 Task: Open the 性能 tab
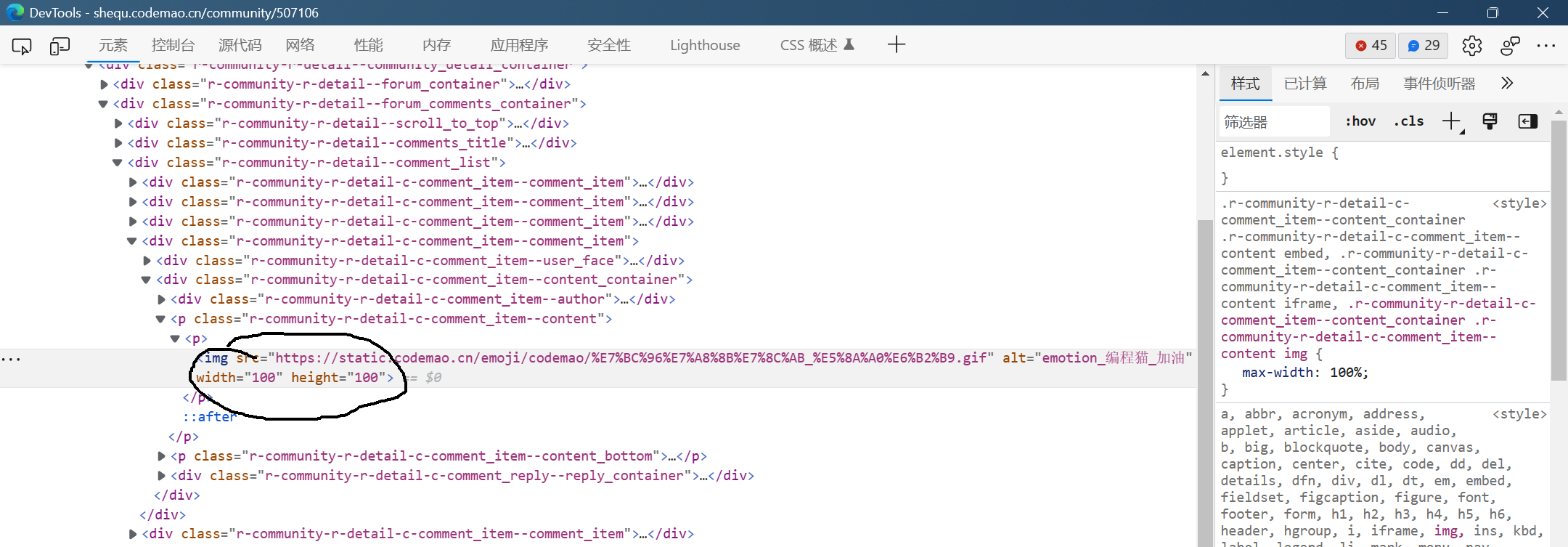click(x=369, y=45)
